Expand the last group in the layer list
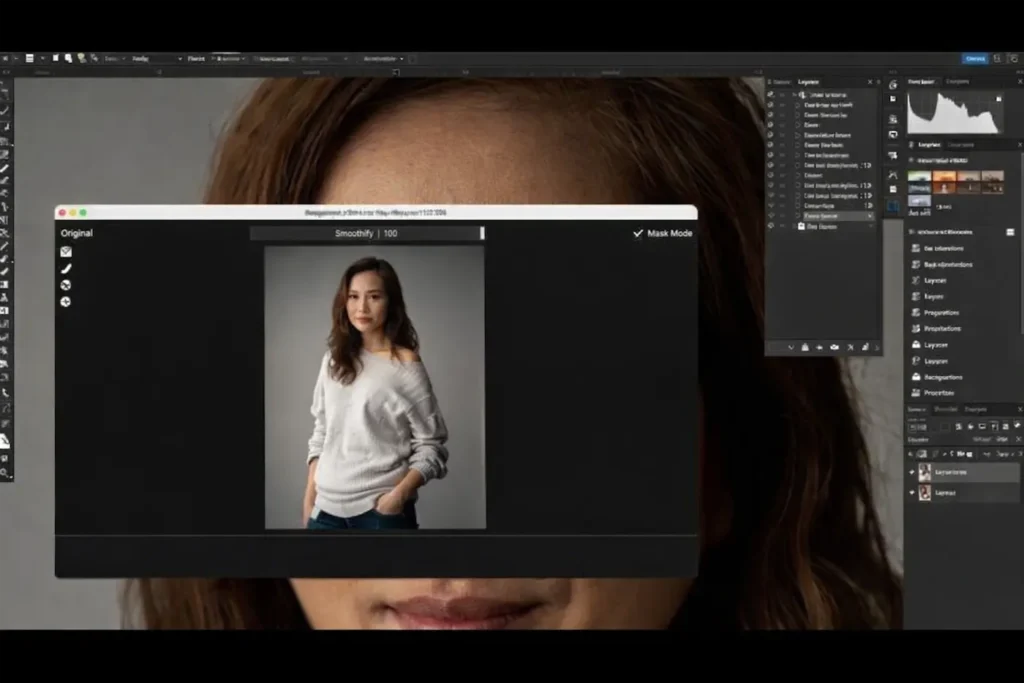 pyautogui.click(x=796, y=227)
